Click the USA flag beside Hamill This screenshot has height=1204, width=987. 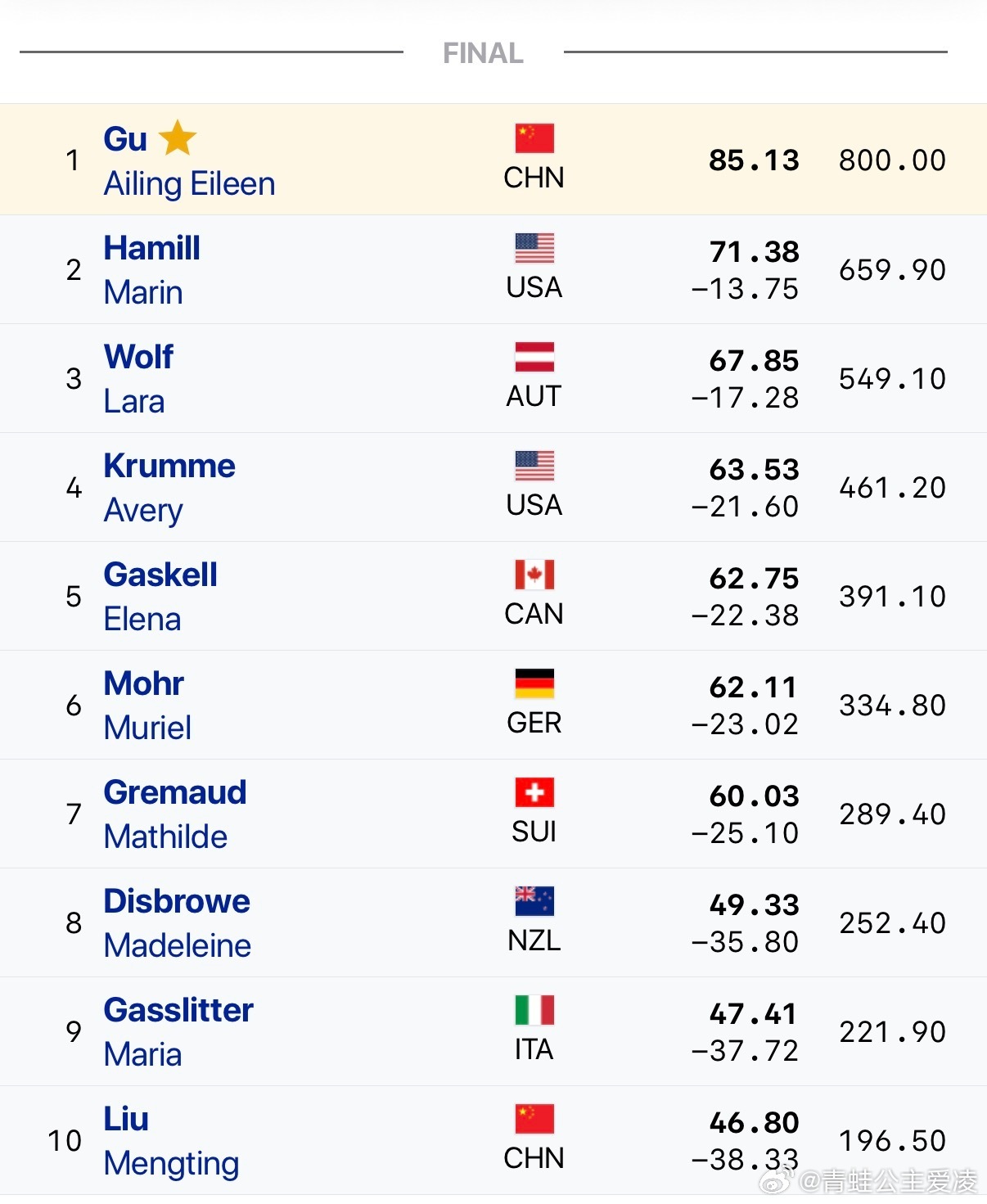(x=534, y=248)
